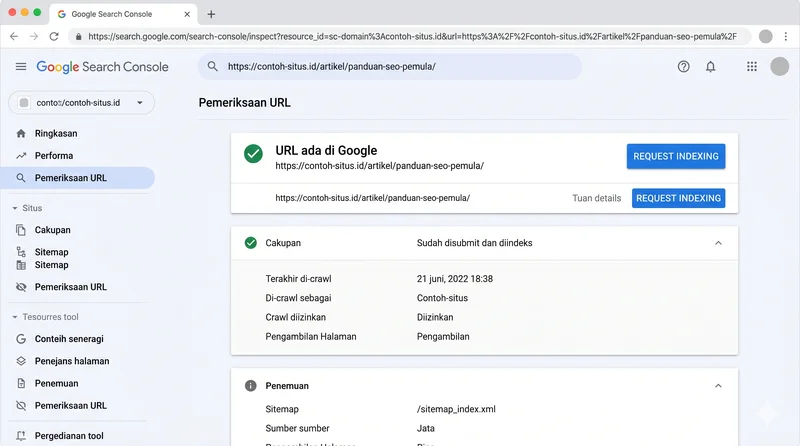
Task: Collapse the Penemuan section chevron
Action: click(718, 386)
